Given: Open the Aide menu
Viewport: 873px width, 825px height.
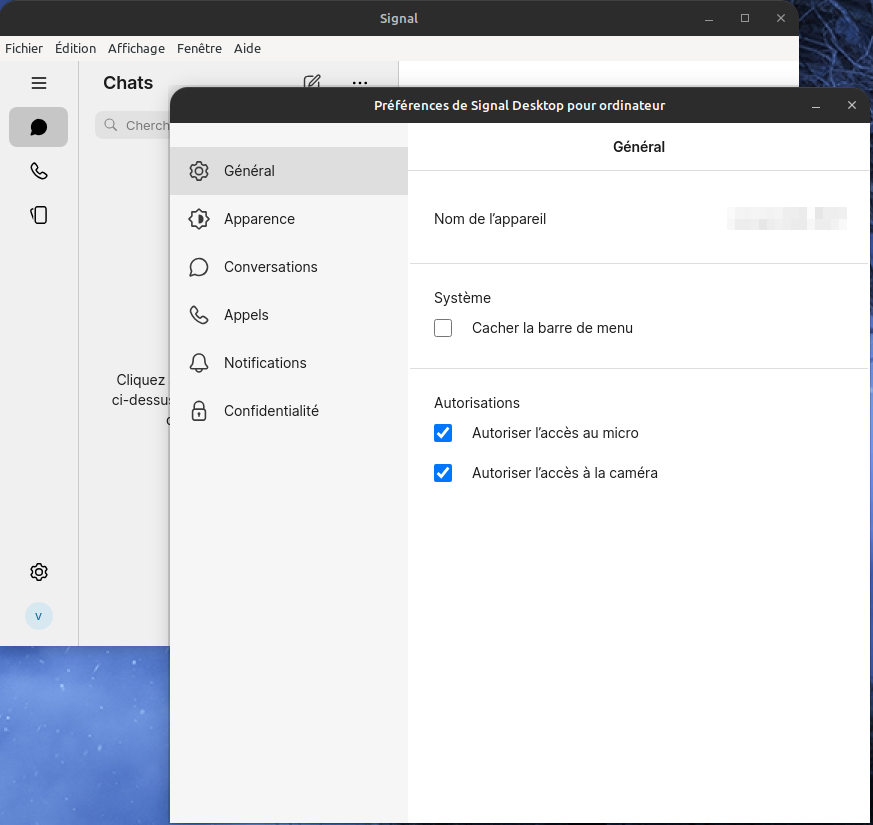Looking at the screenshot, I should coord(247,48).
